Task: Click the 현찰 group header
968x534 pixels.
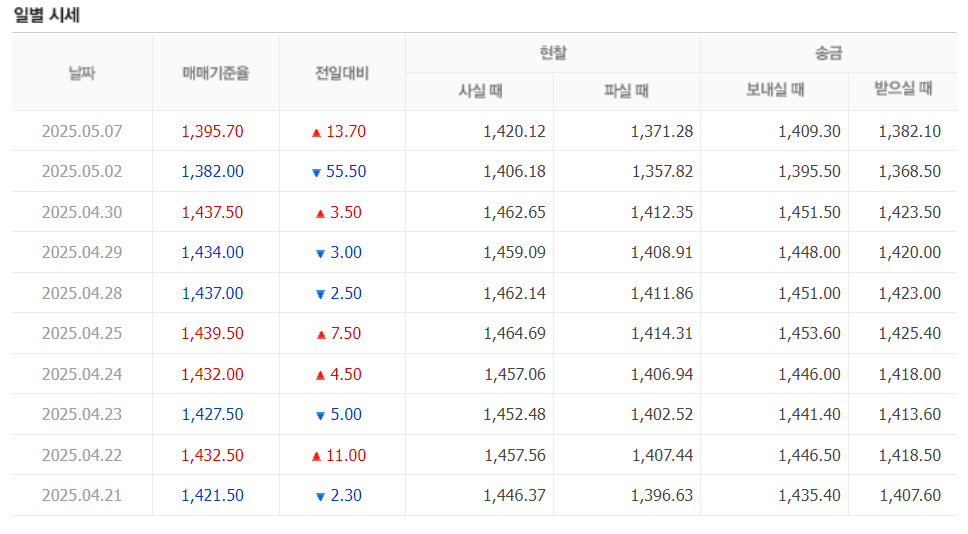Action: [553, 53]
